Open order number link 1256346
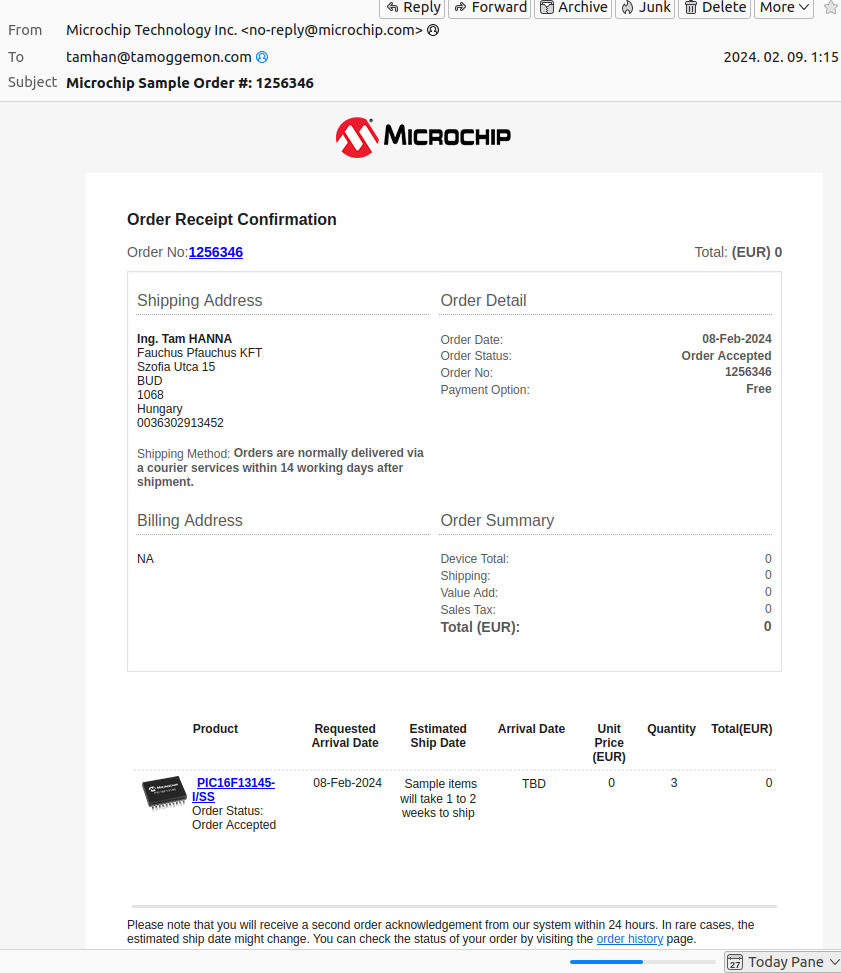The image size is (841, 973). (215, 252)
